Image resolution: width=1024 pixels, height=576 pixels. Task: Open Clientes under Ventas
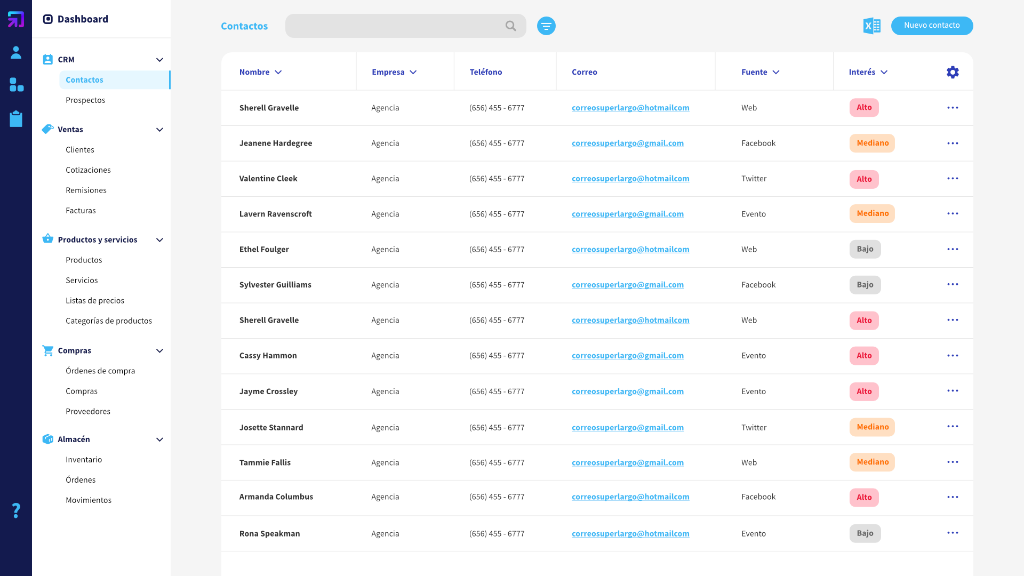point(80,150)
